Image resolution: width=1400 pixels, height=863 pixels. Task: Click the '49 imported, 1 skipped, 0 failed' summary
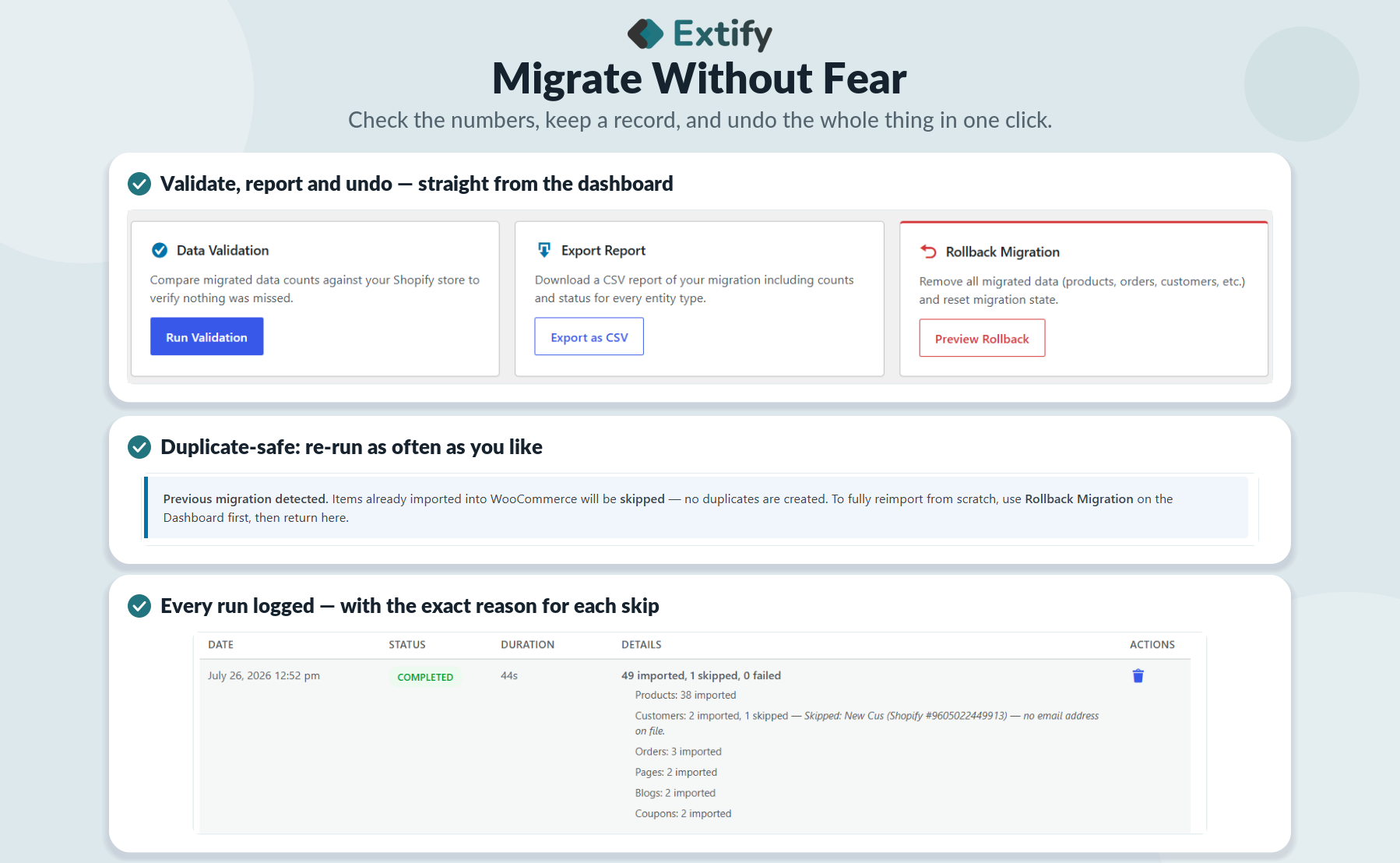point(701,676)
